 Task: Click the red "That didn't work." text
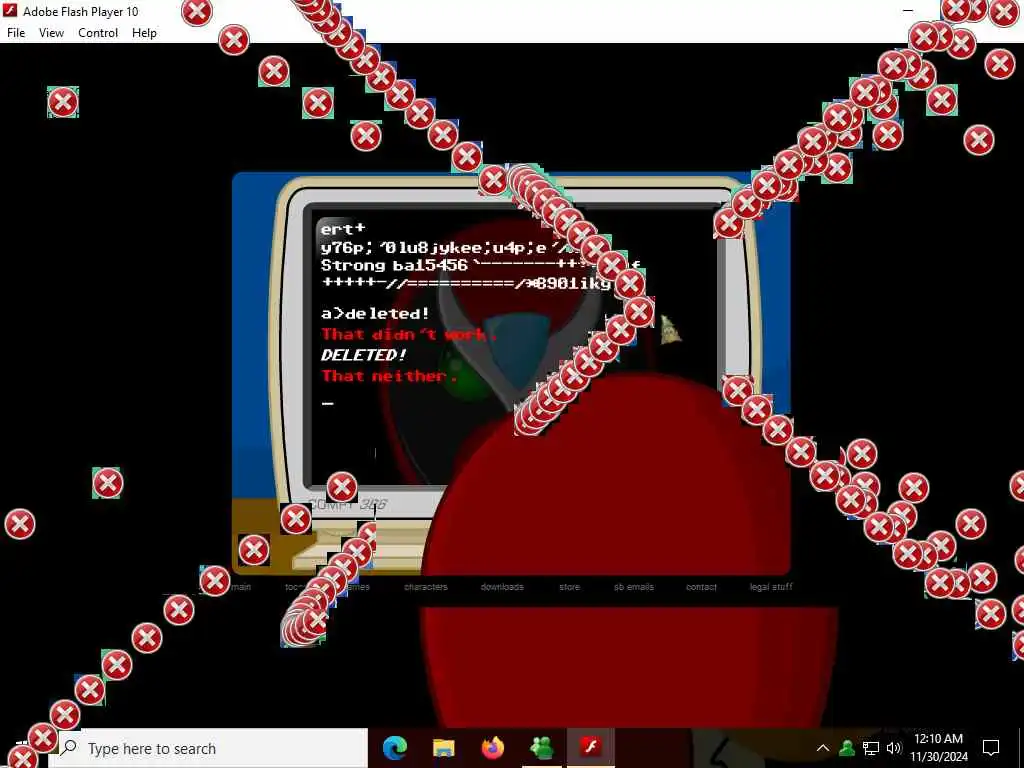[409, 334]
